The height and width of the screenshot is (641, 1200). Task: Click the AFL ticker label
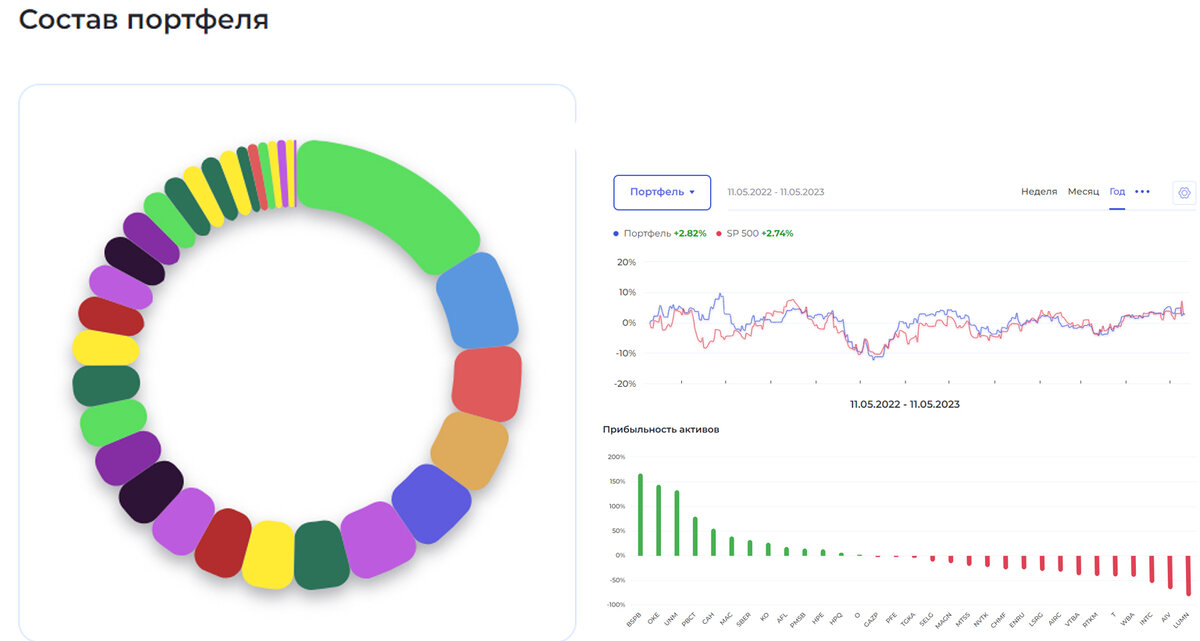781,619
